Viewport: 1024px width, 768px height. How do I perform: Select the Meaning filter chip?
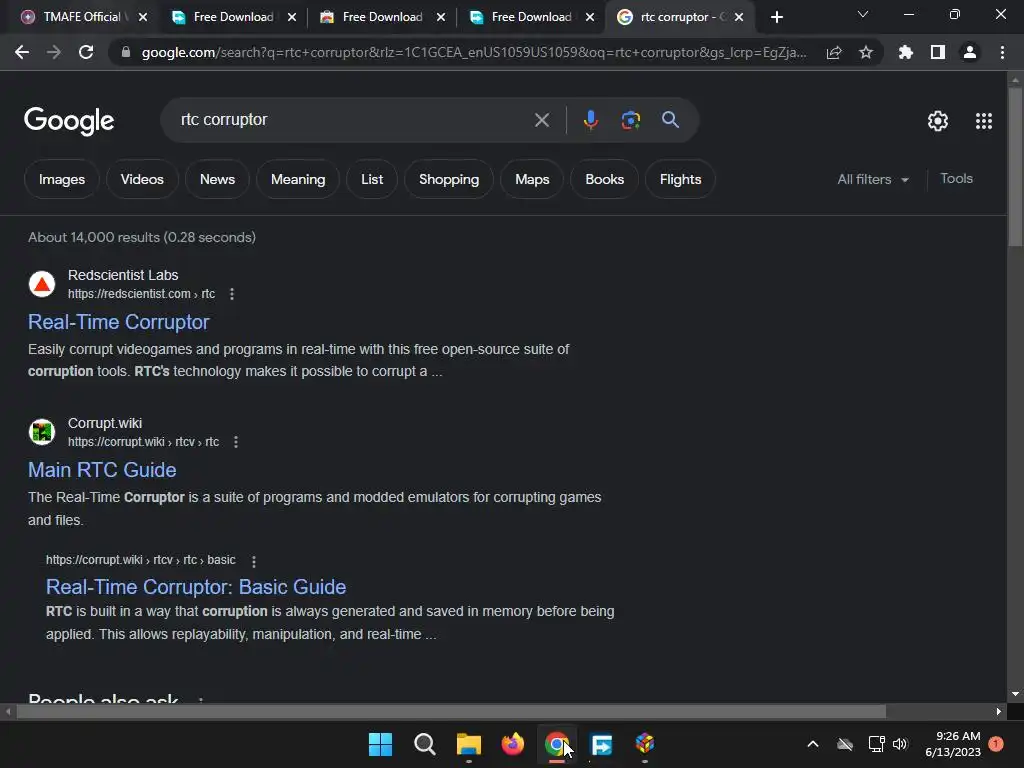pos(298,179)
